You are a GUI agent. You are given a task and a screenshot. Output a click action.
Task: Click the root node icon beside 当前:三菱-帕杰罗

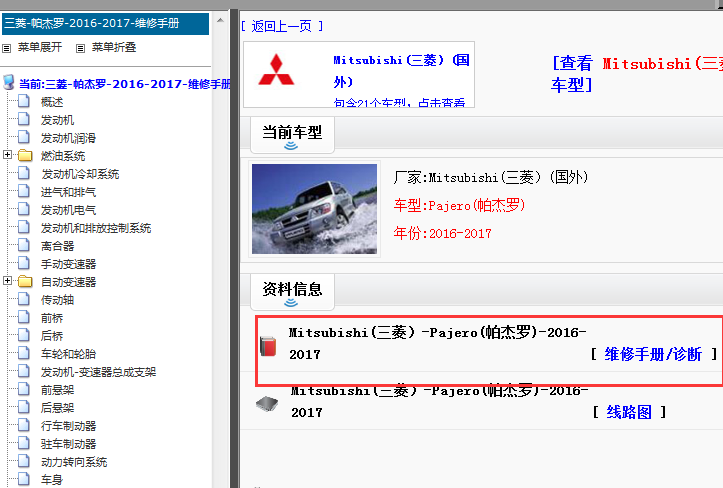point(8,83)
